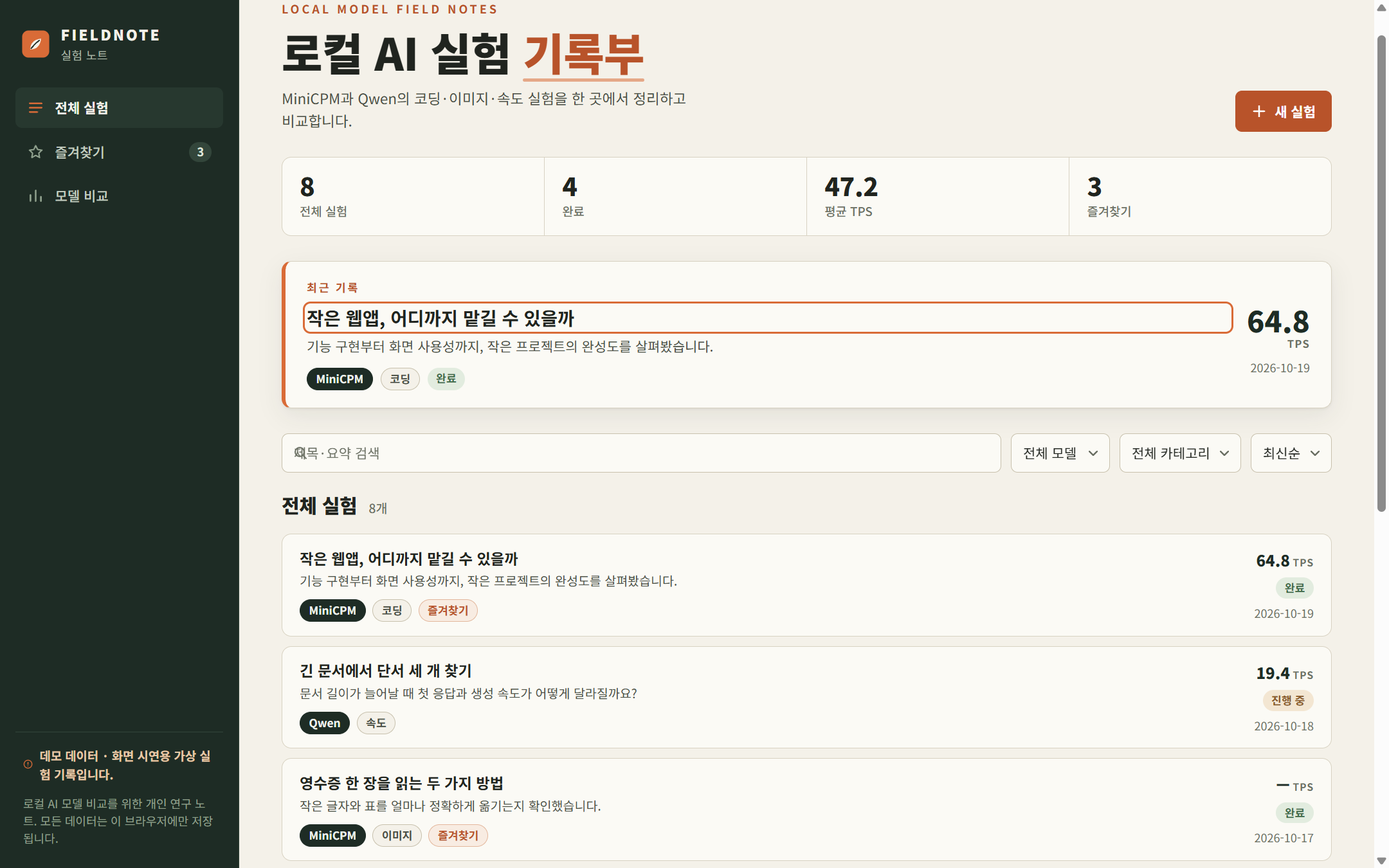Click the bar chart icon beside 모델 비교
1389x868 pixels.
(35, 195)
